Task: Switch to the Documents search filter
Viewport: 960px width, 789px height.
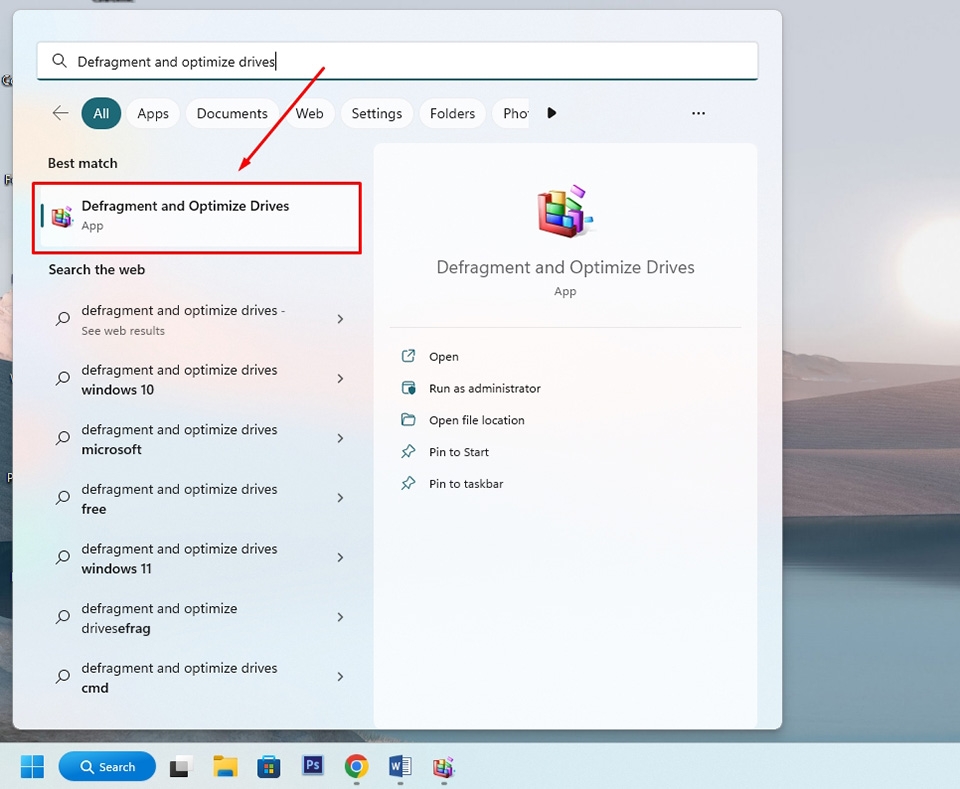Action: 232,113
